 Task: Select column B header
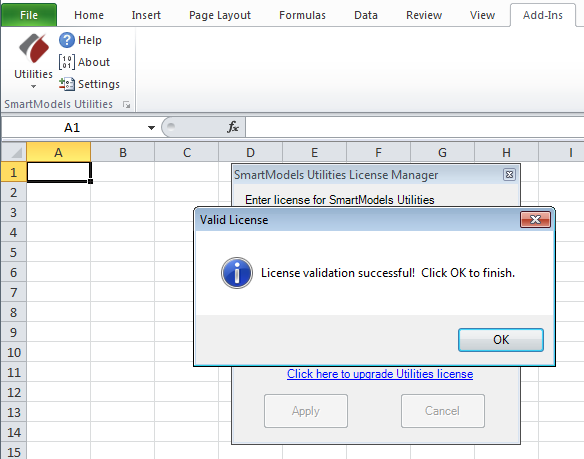(x=123, y=152)
